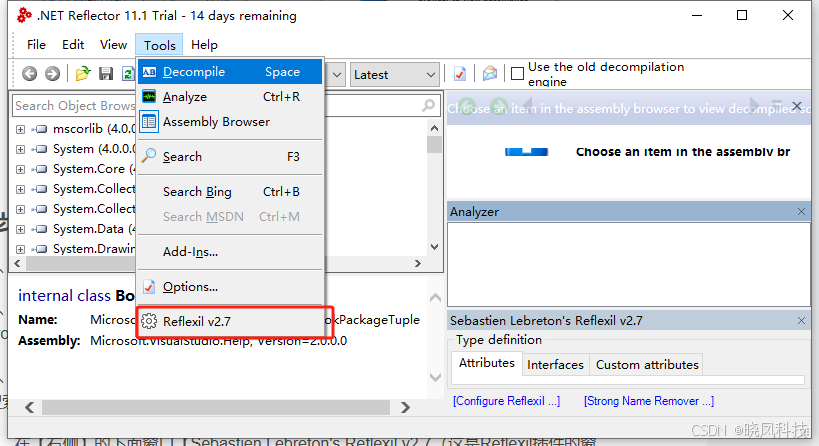Screen dimensions: 819x446
Task: Click the Open assembly folder icon
Action: pyautogui.click(x=83, y=74)
